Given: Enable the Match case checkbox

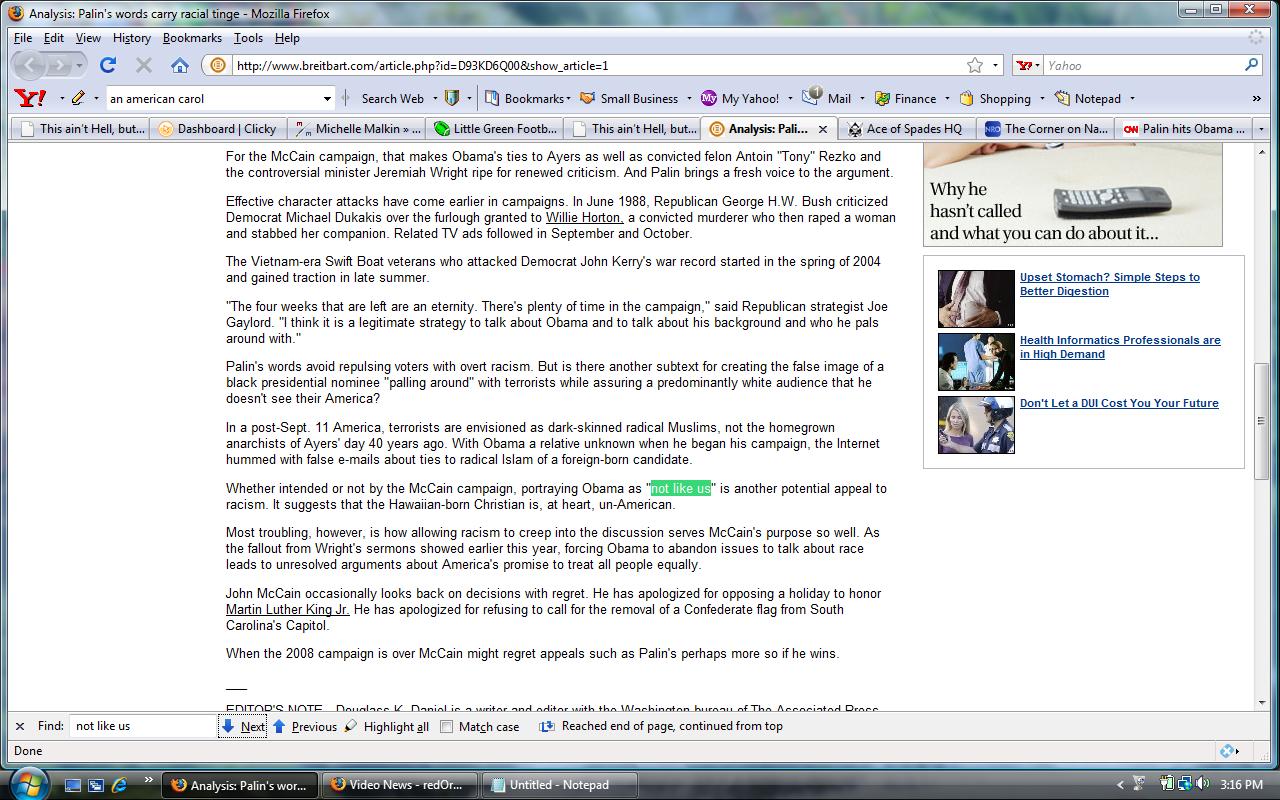Looking at the screenshot, I should click(x=447, y=727).
